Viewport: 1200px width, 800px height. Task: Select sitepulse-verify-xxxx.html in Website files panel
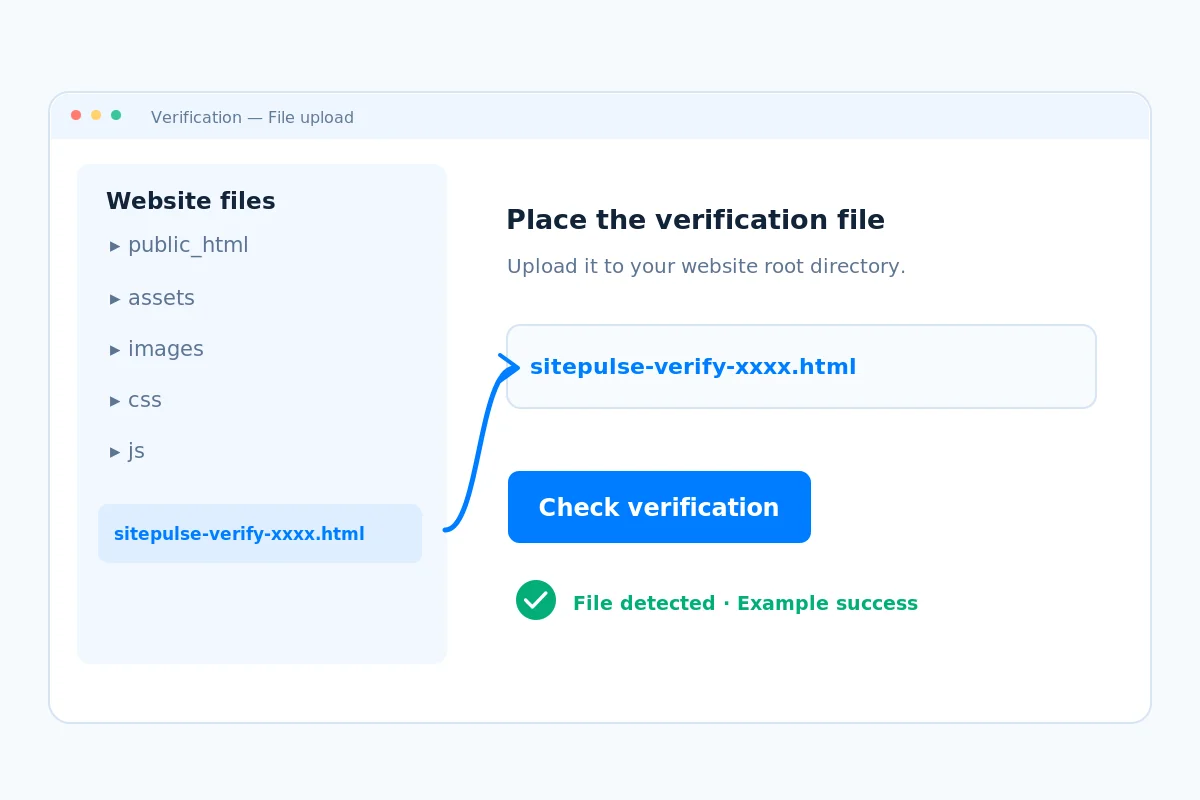point(260,533)
